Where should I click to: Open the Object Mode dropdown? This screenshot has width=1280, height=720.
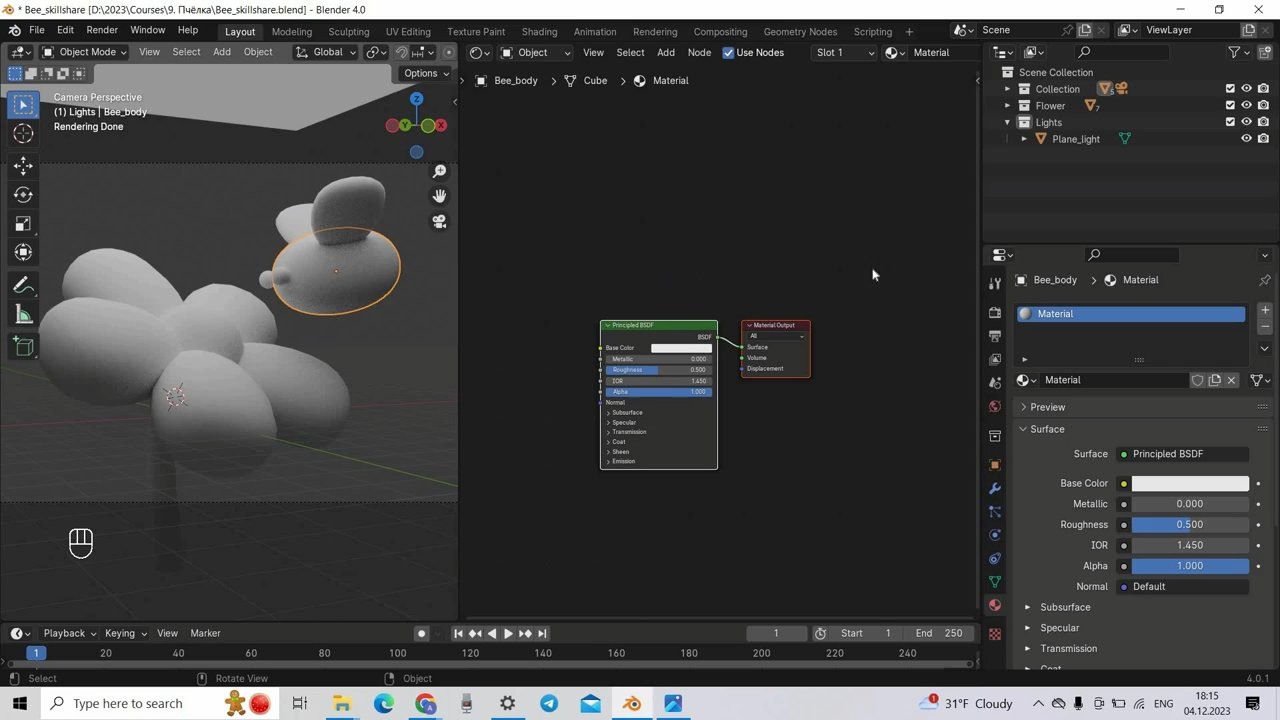pos(86,52)
